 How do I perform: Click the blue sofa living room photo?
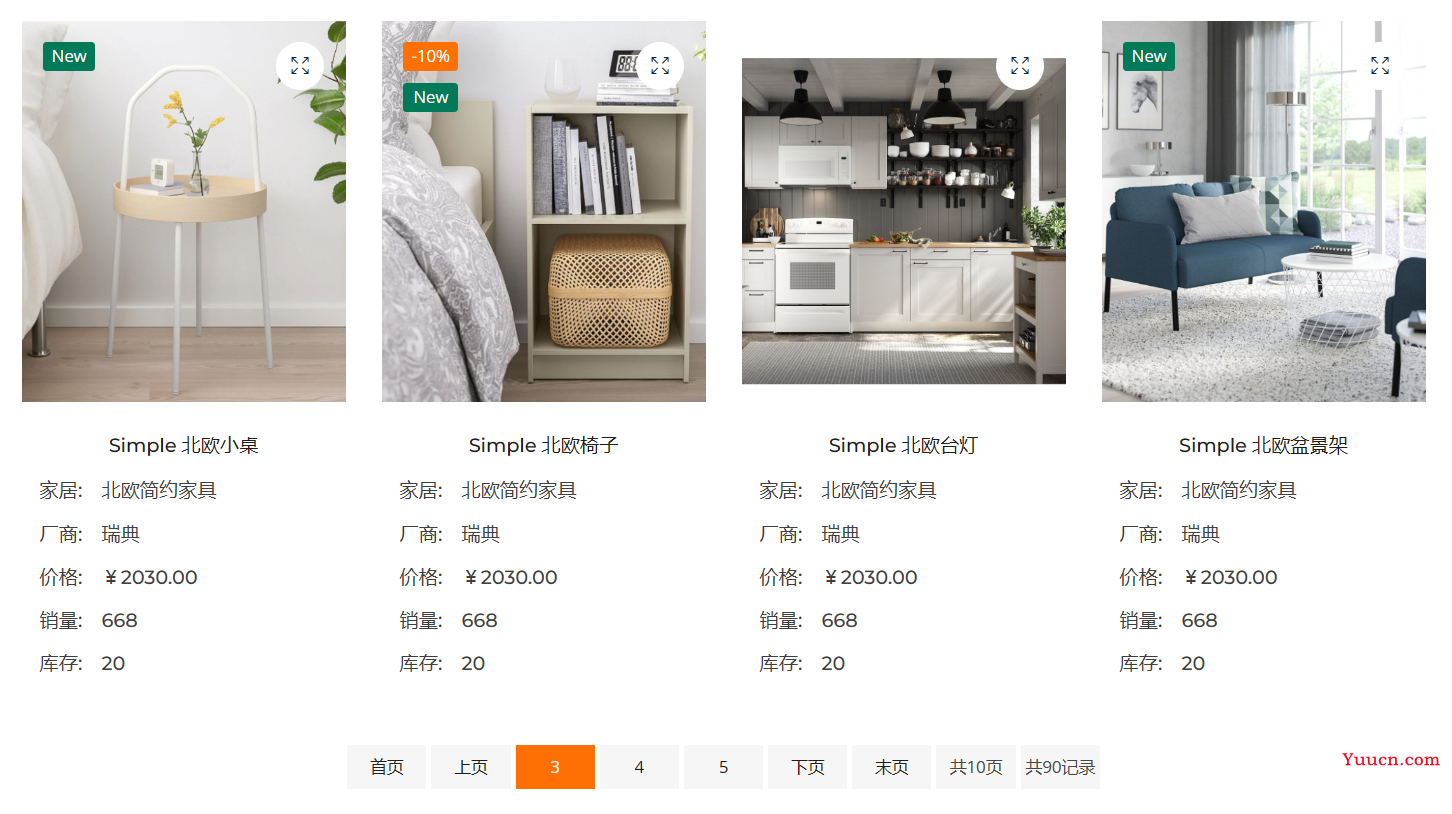point(1264,211)
